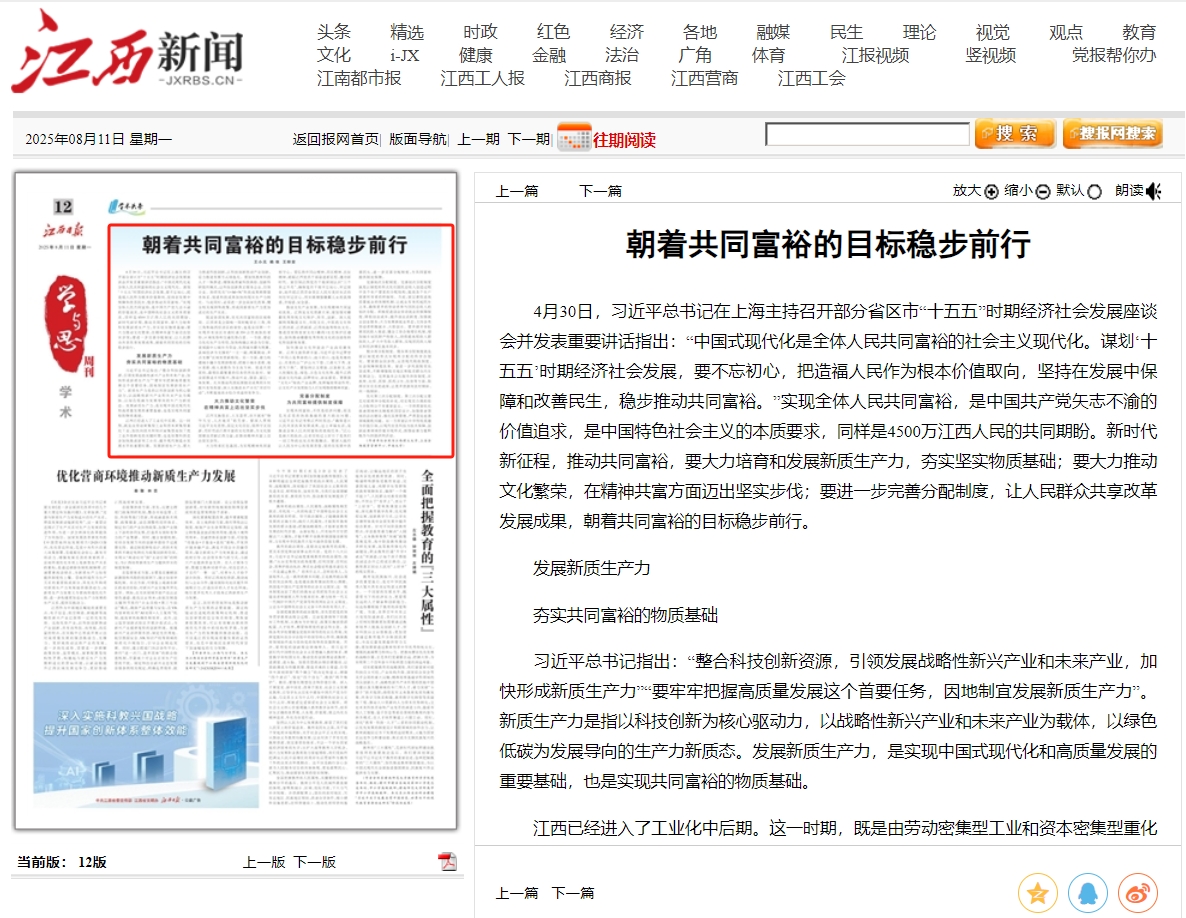Click the speaker read-aloud icon
1186x918 pixels.
coord(1154,191)
